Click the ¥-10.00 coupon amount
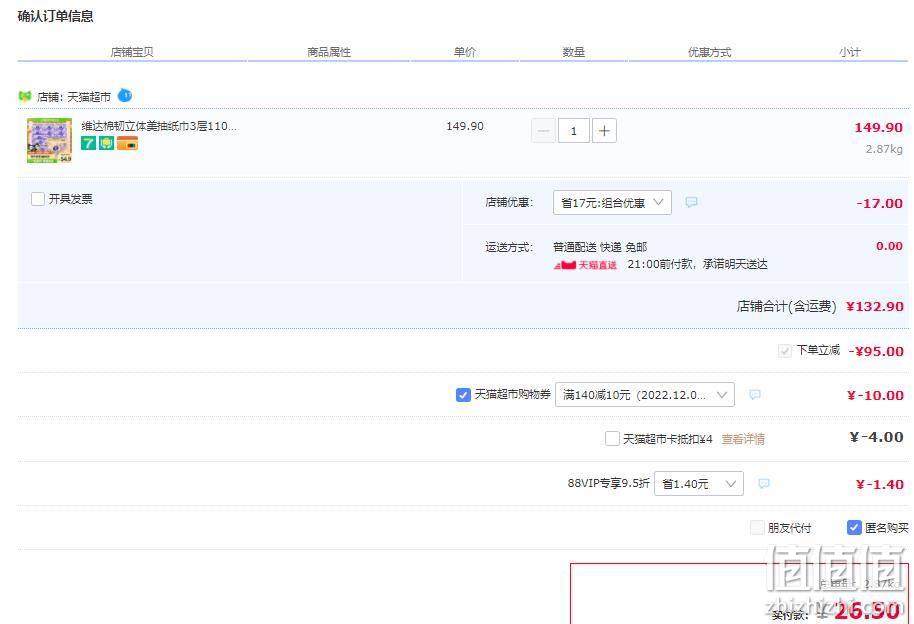Image resolution: width=914 pixels, height=624 pixels. coord(875,395)
